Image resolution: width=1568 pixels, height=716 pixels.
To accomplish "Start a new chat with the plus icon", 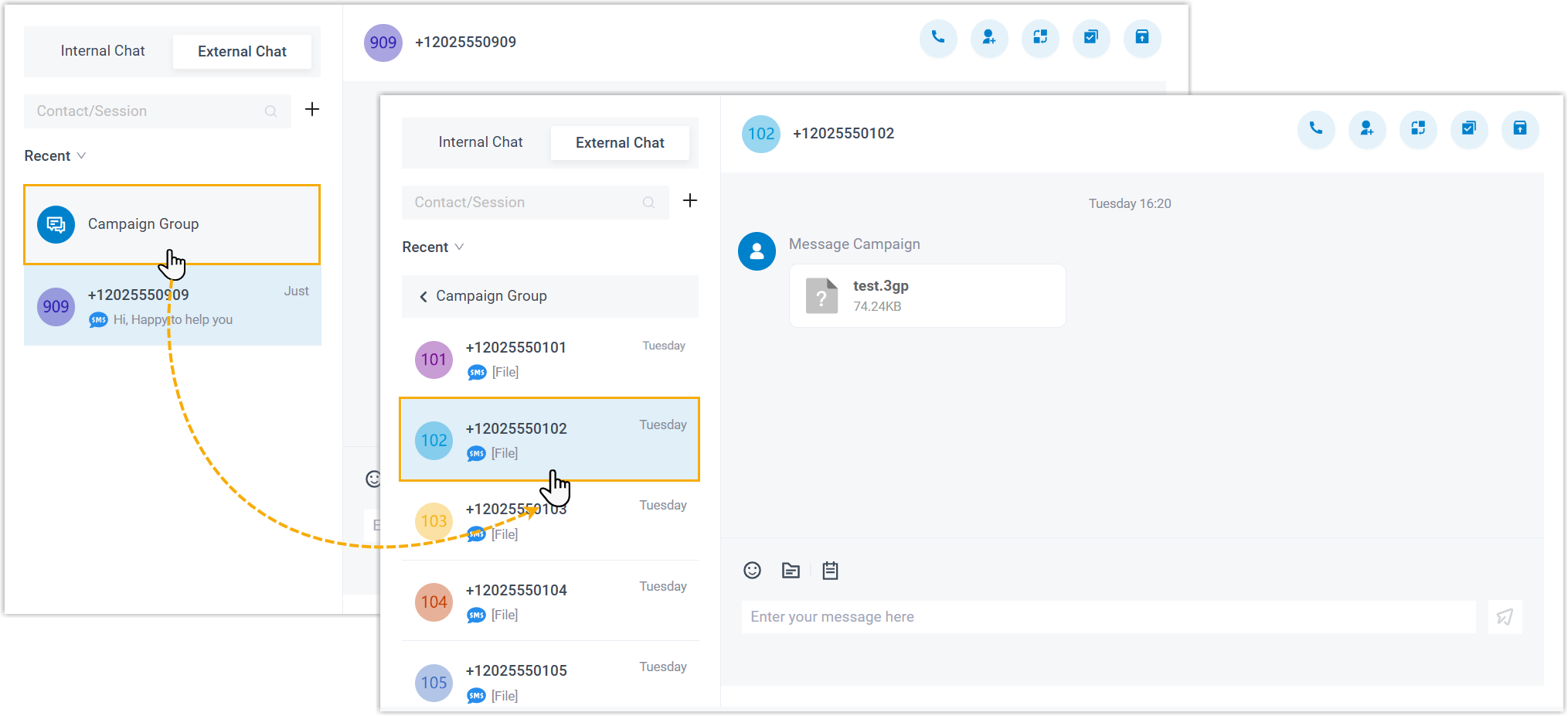I will 690,200.
